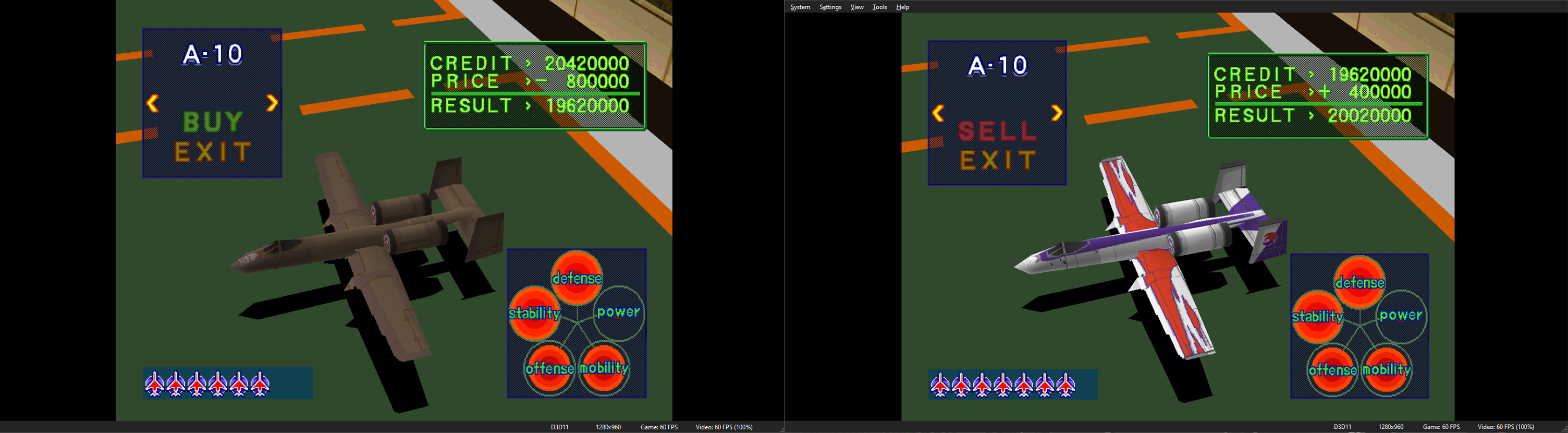
Task: Open the Settings menu
Action: click(830, 7)
